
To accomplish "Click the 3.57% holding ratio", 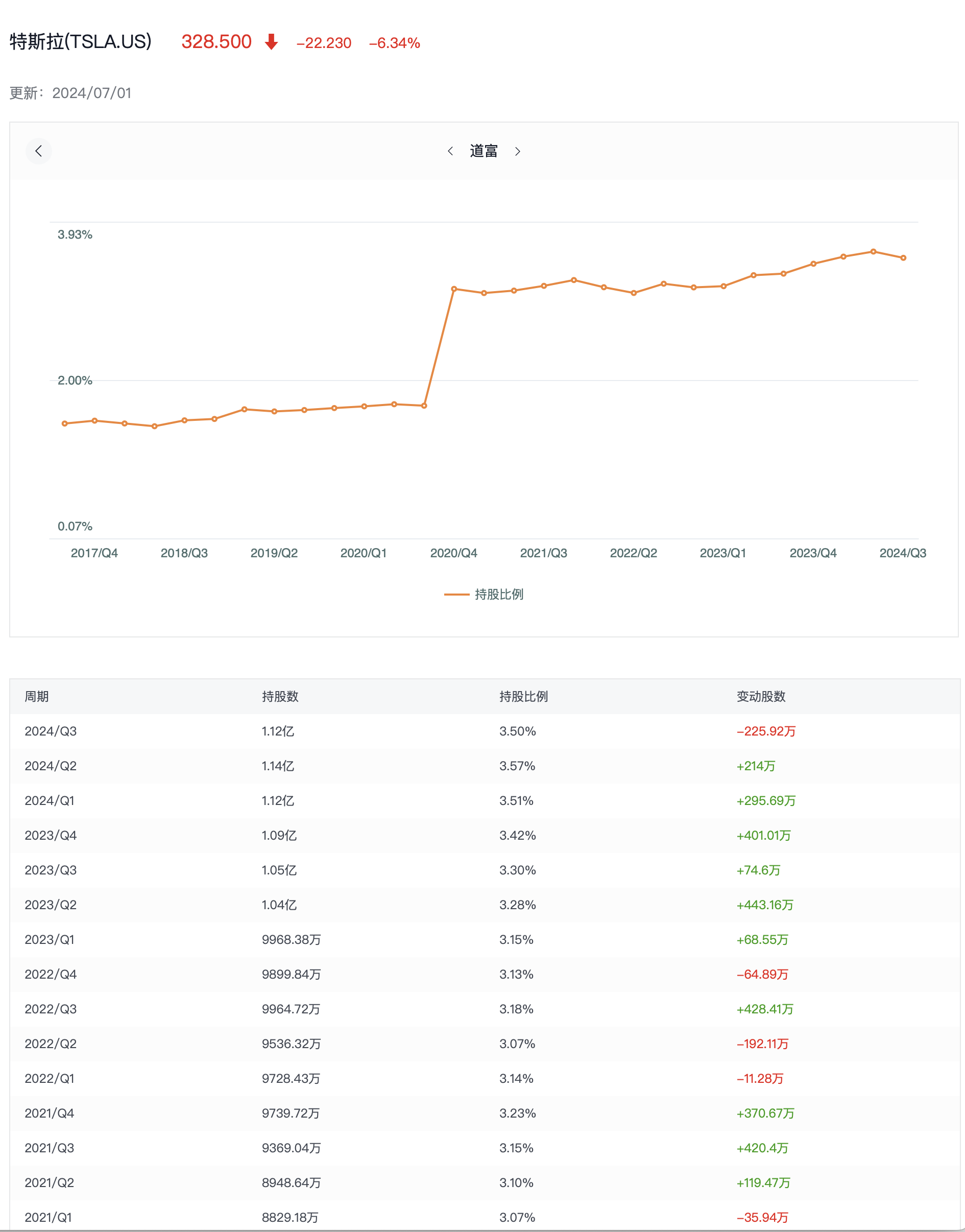I will (517, 766).
